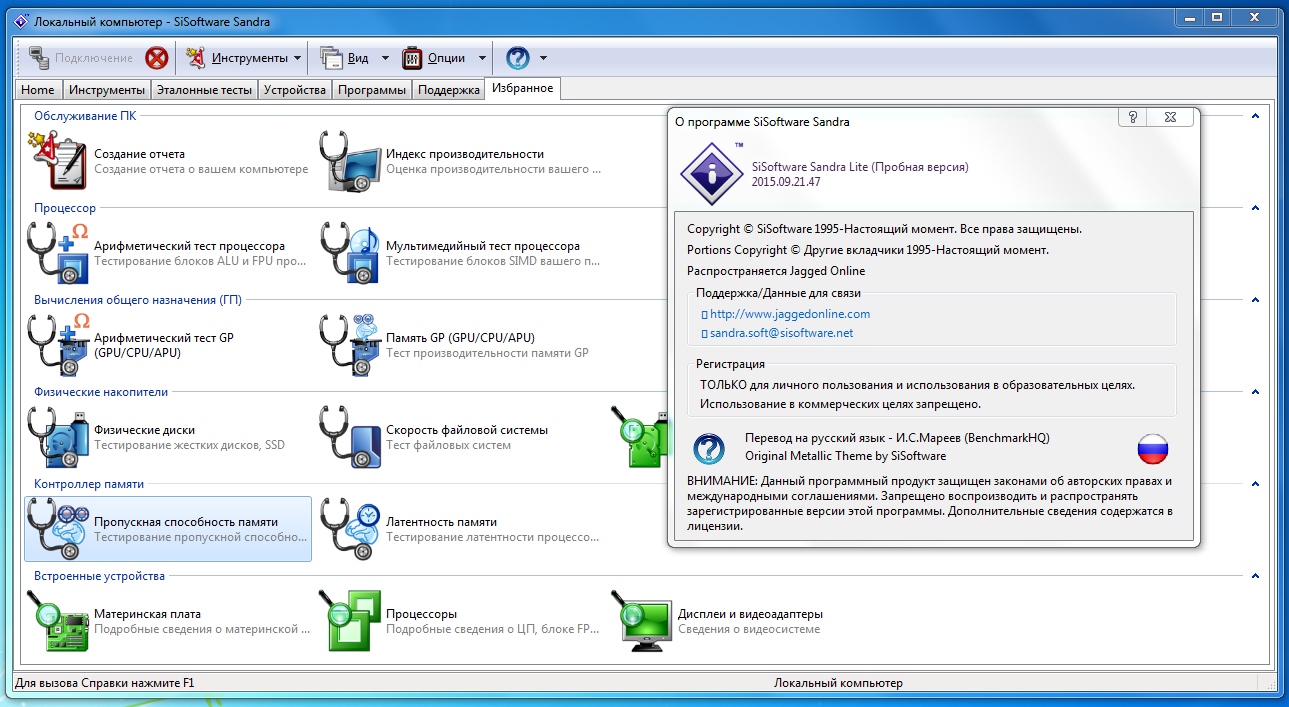This screenshot has width=1289, height=707.
Task: Open Мультимедийный тест процессора icon
Action: pos(350,253)
